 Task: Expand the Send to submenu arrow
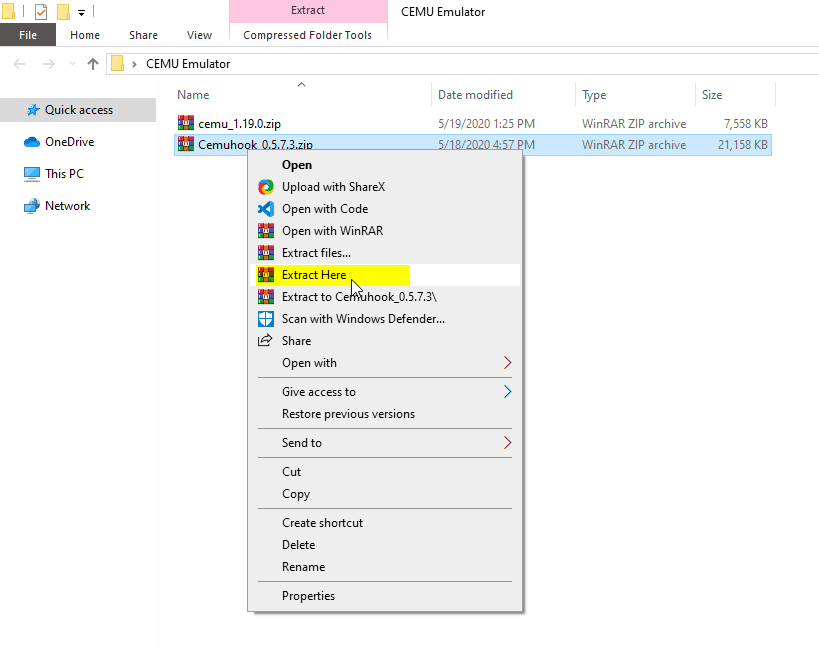pyautogui.click(x=507, y=443)
